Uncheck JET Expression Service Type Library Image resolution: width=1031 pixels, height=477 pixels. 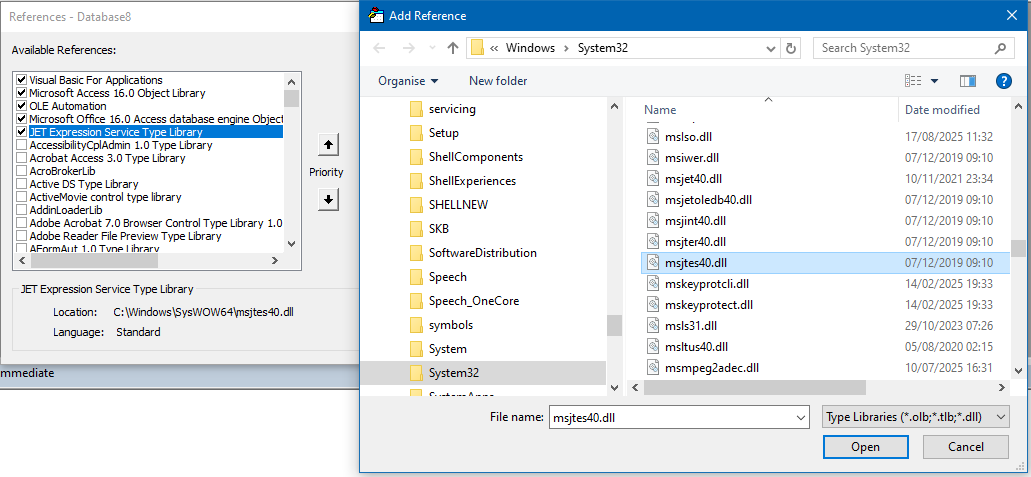tap(22, 132)
